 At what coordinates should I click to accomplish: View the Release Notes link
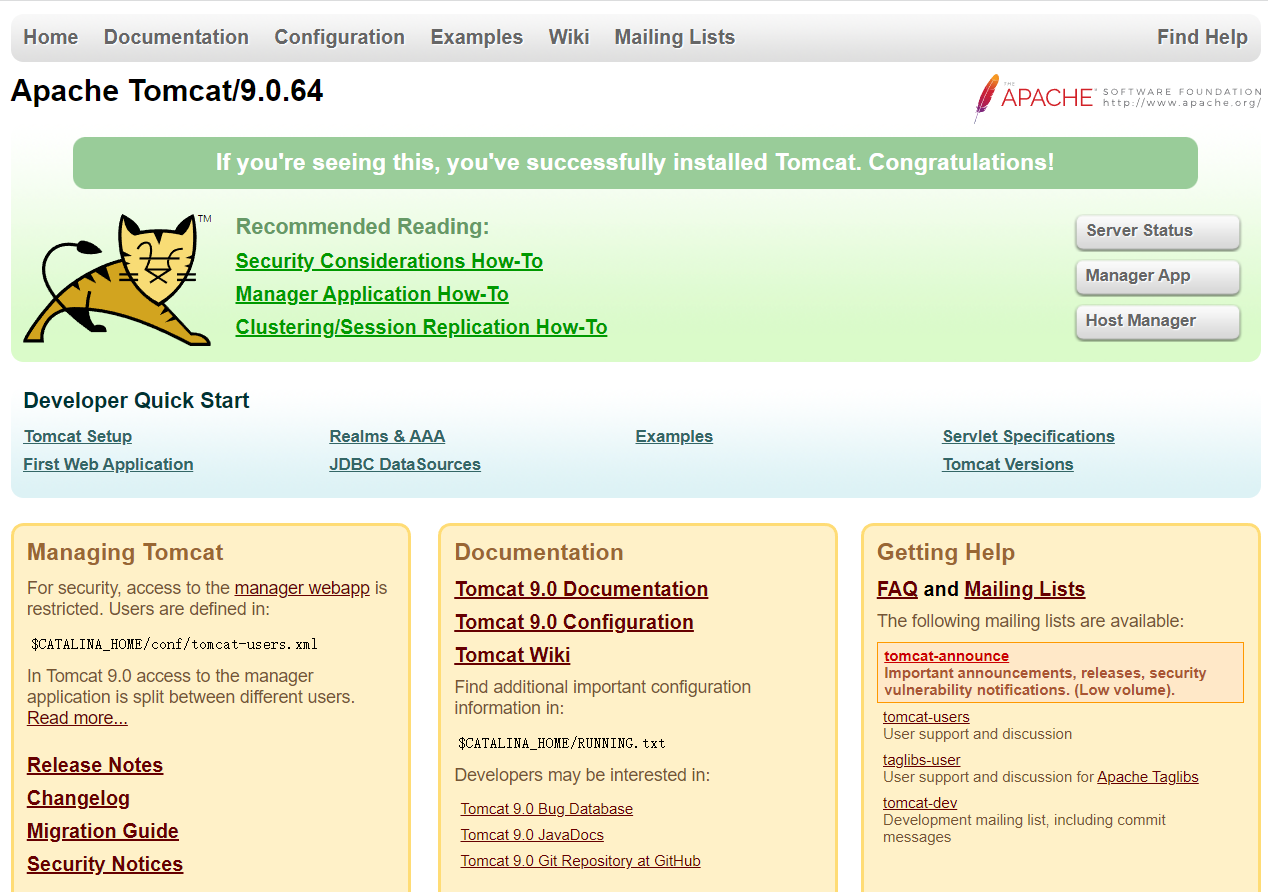click(x=95, y=765)
